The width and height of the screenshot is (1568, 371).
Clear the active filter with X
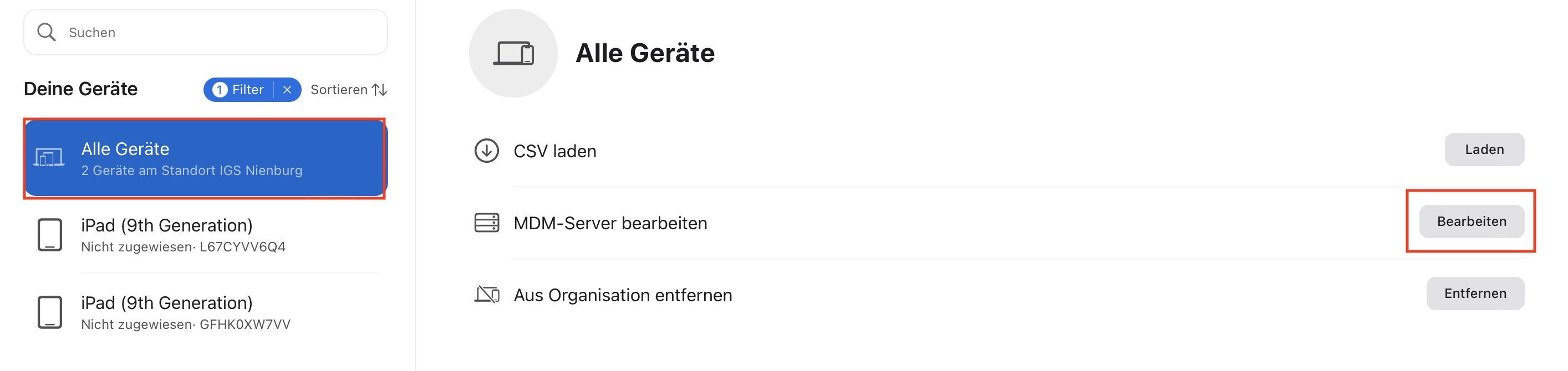287,90
